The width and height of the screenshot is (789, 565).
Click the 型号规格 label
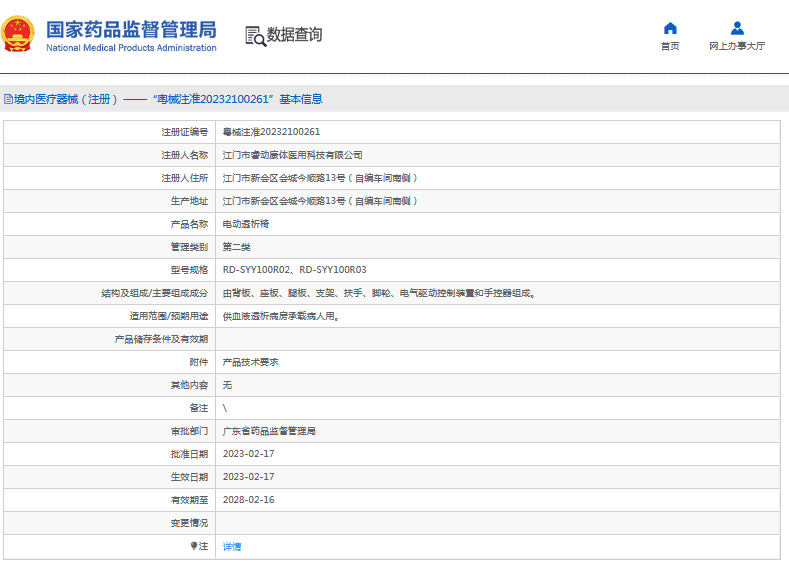tap(189, 270)
